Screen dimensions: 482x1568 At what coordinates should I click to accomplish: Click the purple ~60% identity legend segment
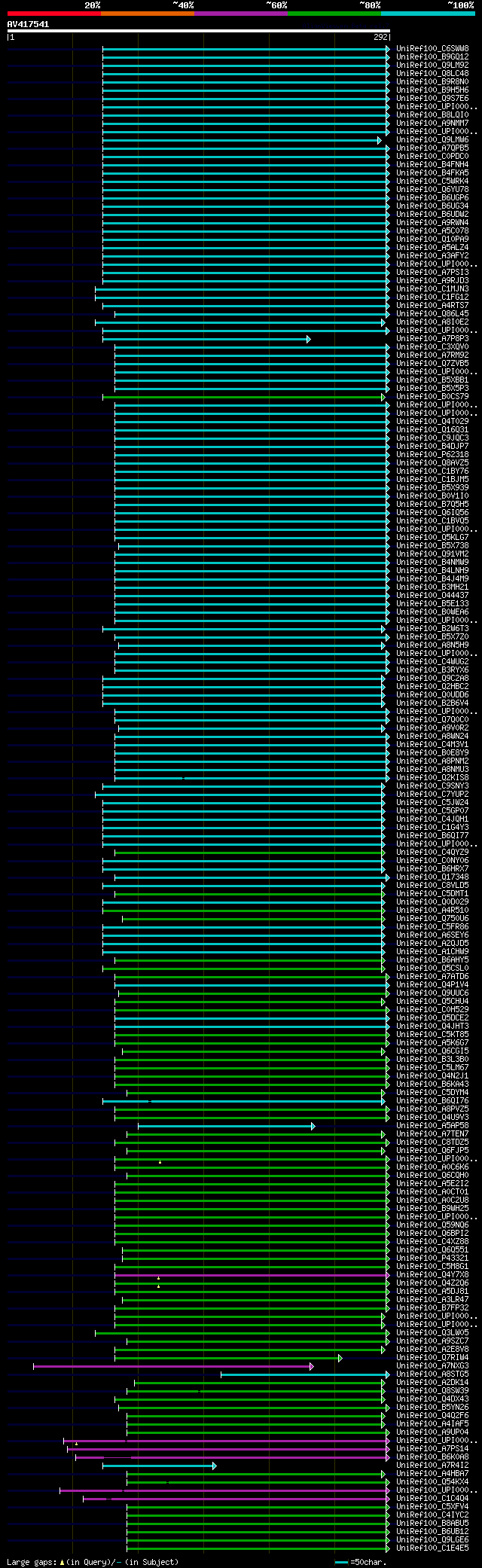(x=241, y=14)
